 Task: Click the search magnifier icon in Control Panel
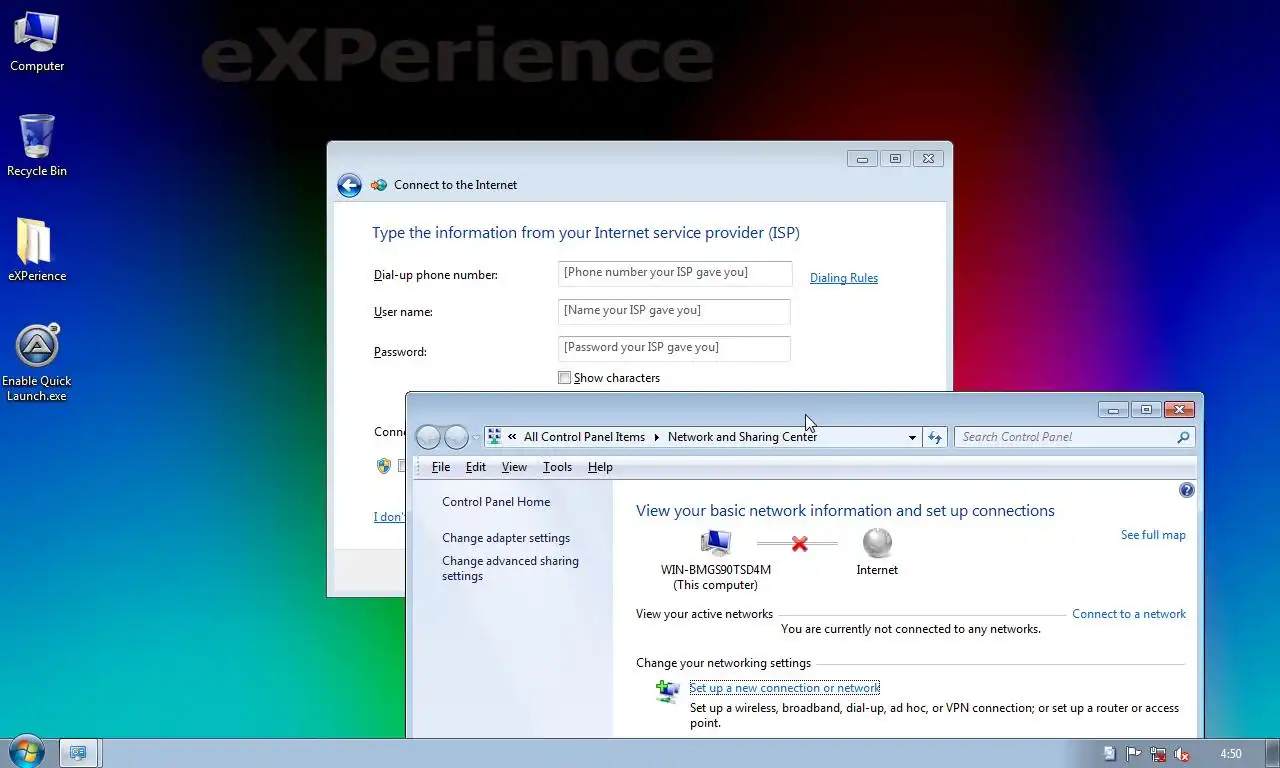pos(1183,437)
